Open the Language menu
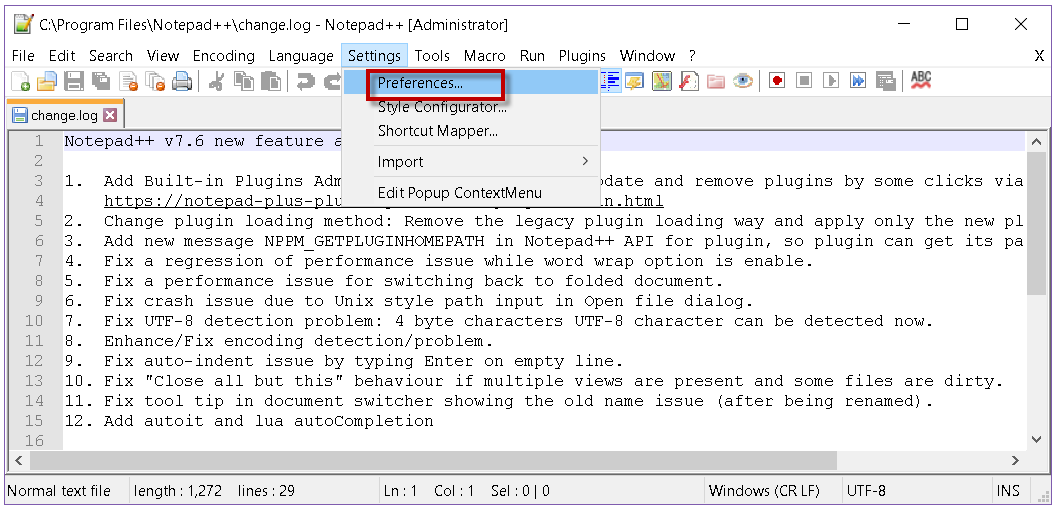Viewport: 1057px width, 510px height. [x=301, y=56]
